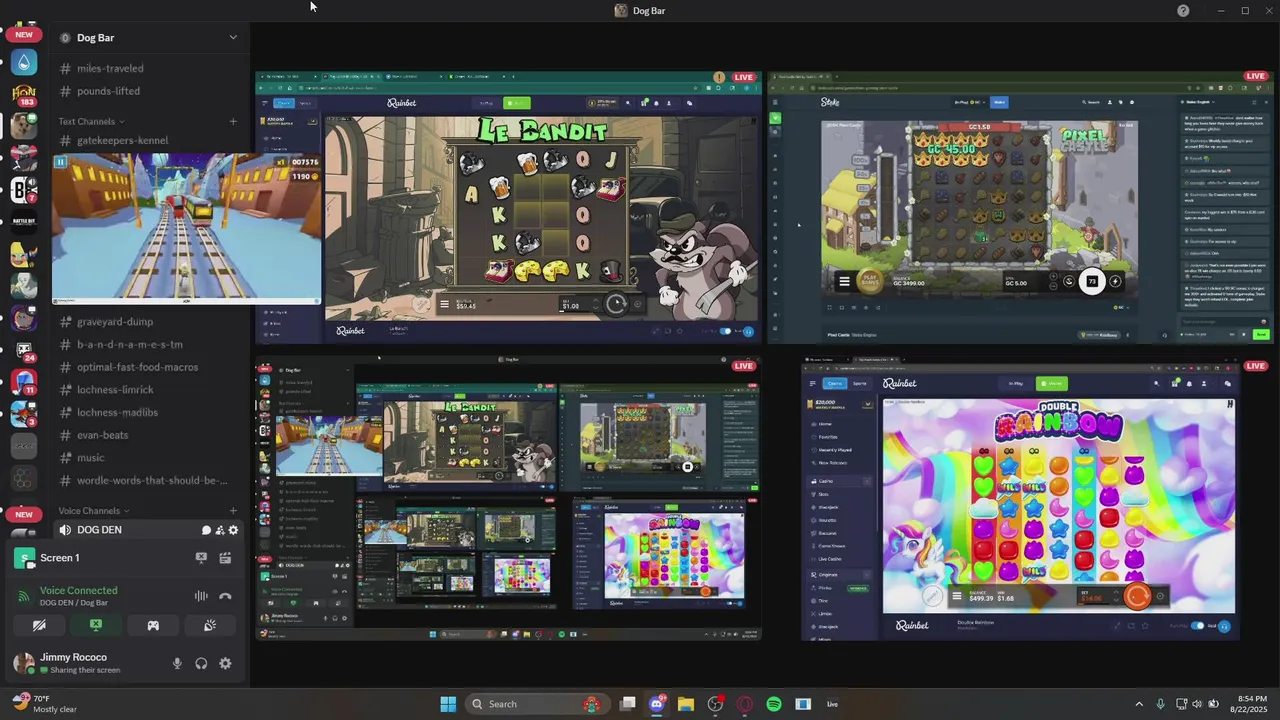The image size is (1280, 720).
Task: Focus the Discord screen-share stream tile
Action: coord(508,498)
